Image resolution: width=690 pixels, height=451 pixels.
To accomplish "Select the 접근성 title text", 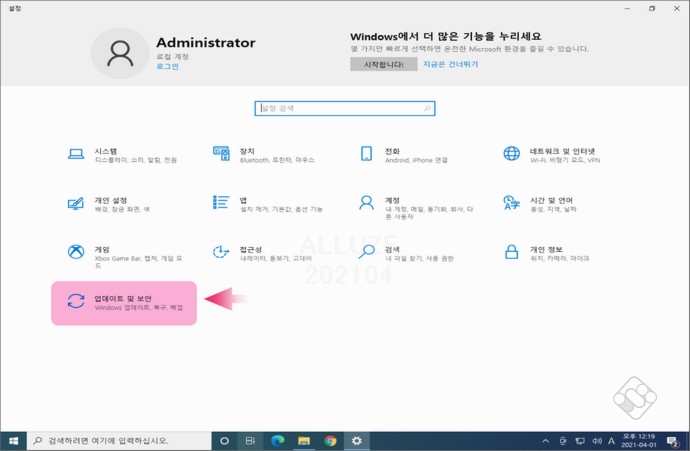I will [x=251, y=249].
